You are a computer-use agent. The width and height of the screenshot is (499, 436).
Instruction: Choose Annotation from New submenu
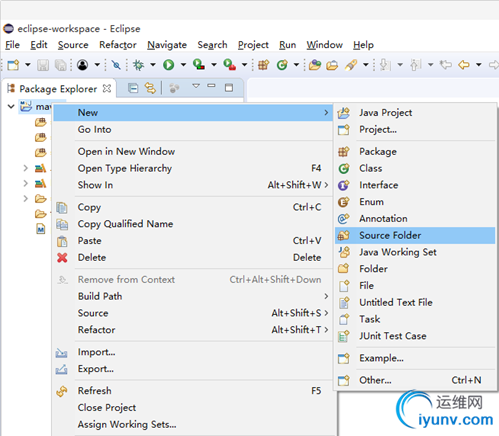(x=415, y=219)
